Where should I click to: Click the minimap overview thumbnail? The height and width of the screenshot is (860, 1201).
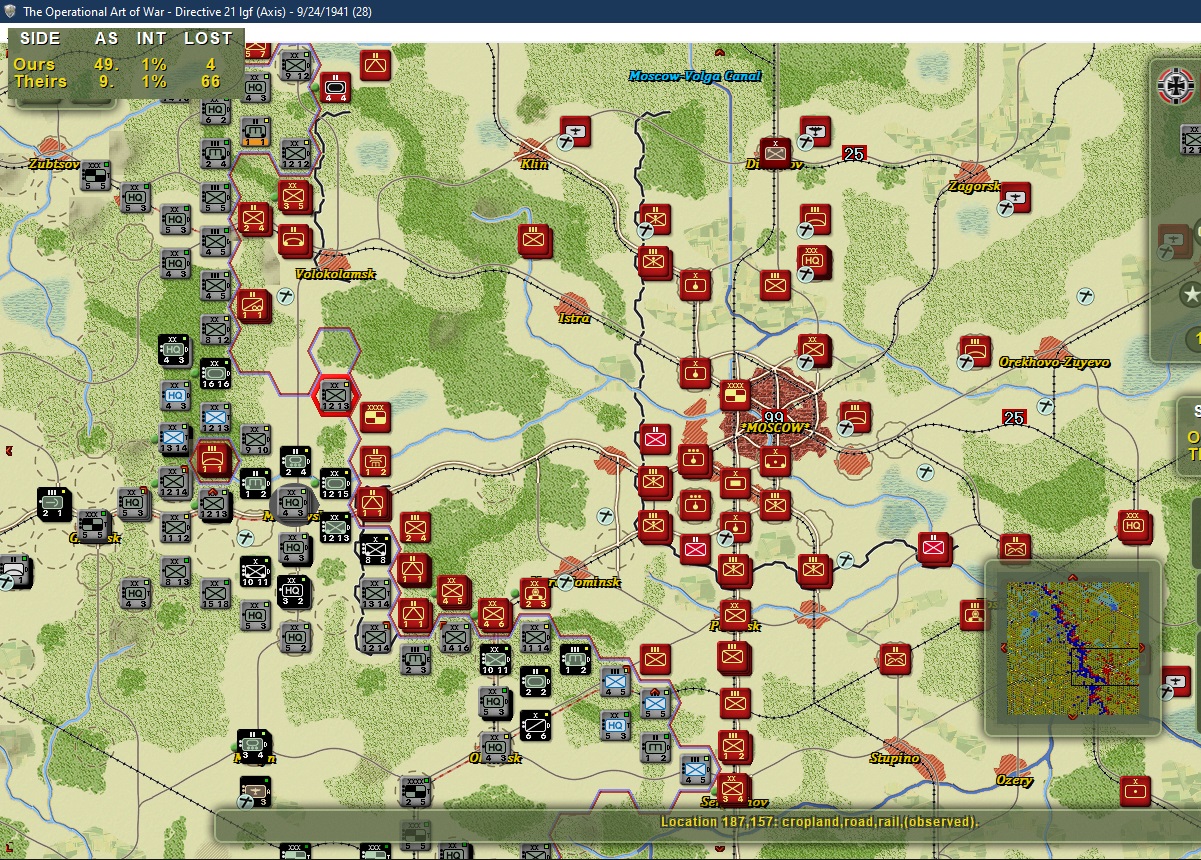(x=1073, y=648)
